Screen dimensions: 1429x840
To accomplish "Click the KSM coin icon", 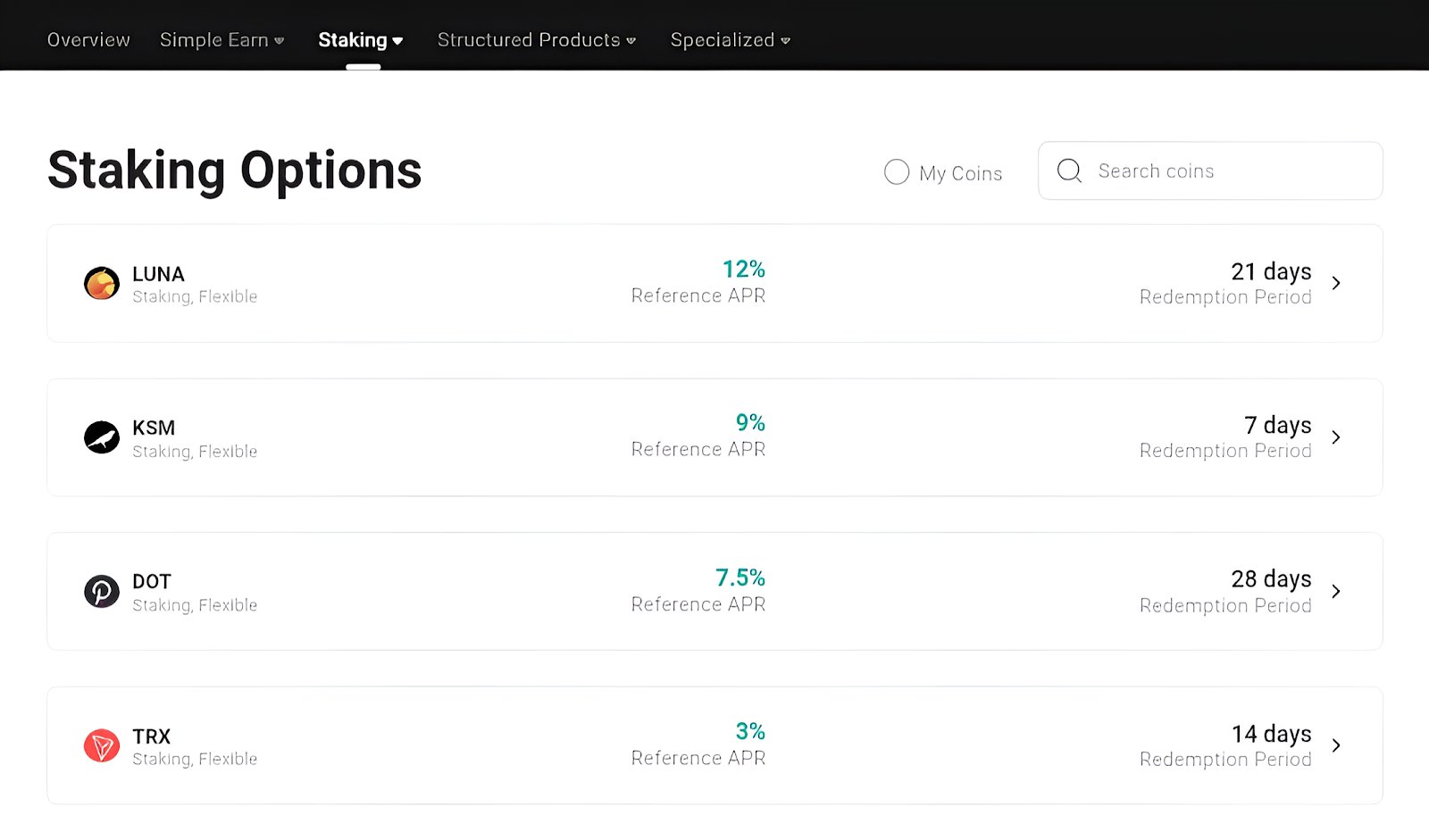I will pyautogui.click(x=102, y=437).
